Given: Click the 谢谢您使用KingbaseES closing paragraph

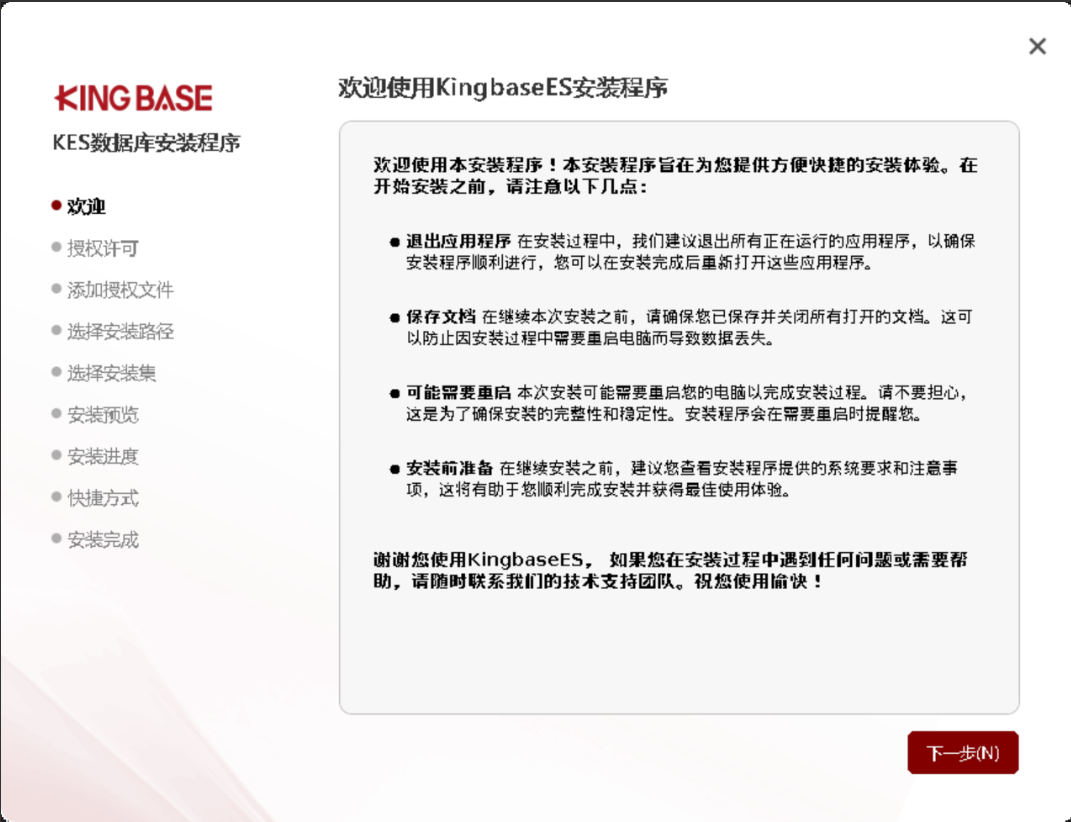Looking at the screenshot, I should [671, 571].
